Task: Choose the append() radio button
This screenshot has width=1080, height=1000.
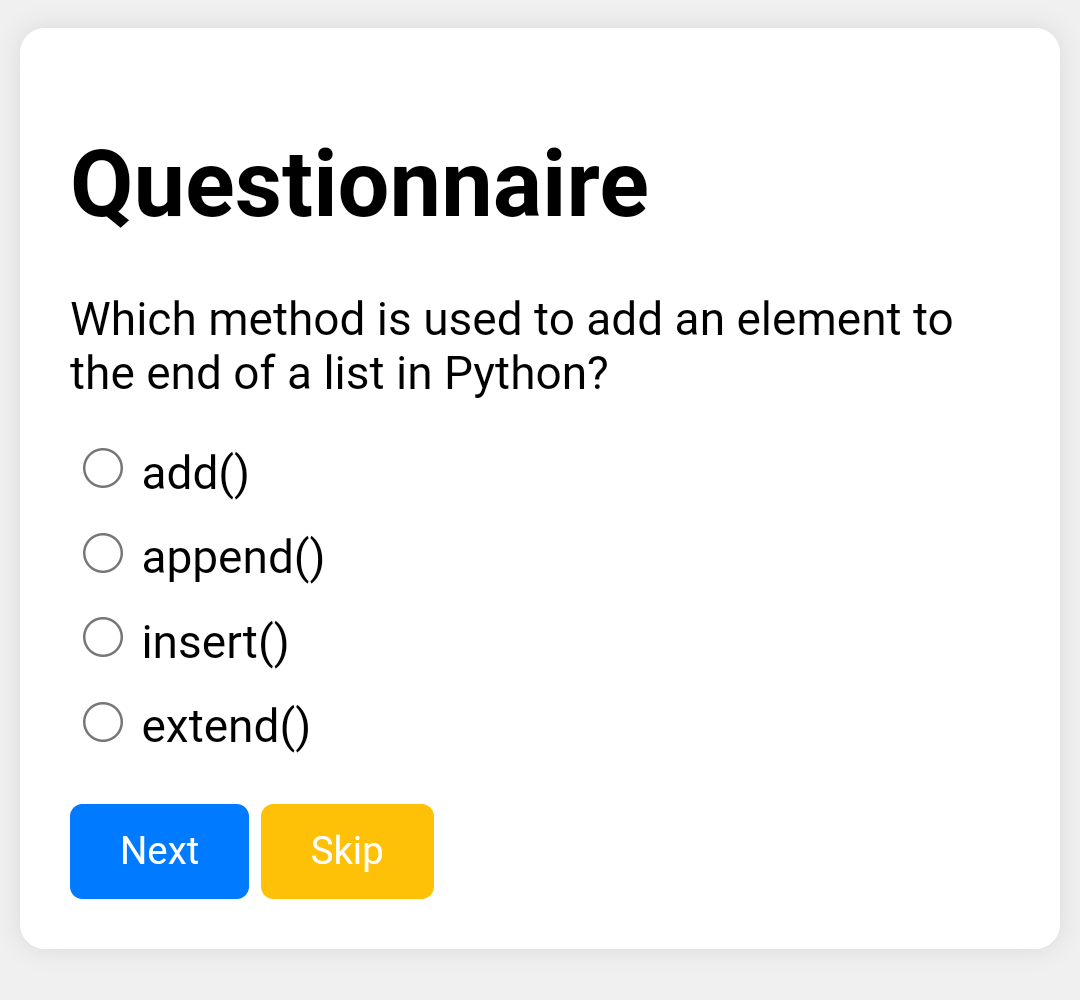Action: click(103, 553)
